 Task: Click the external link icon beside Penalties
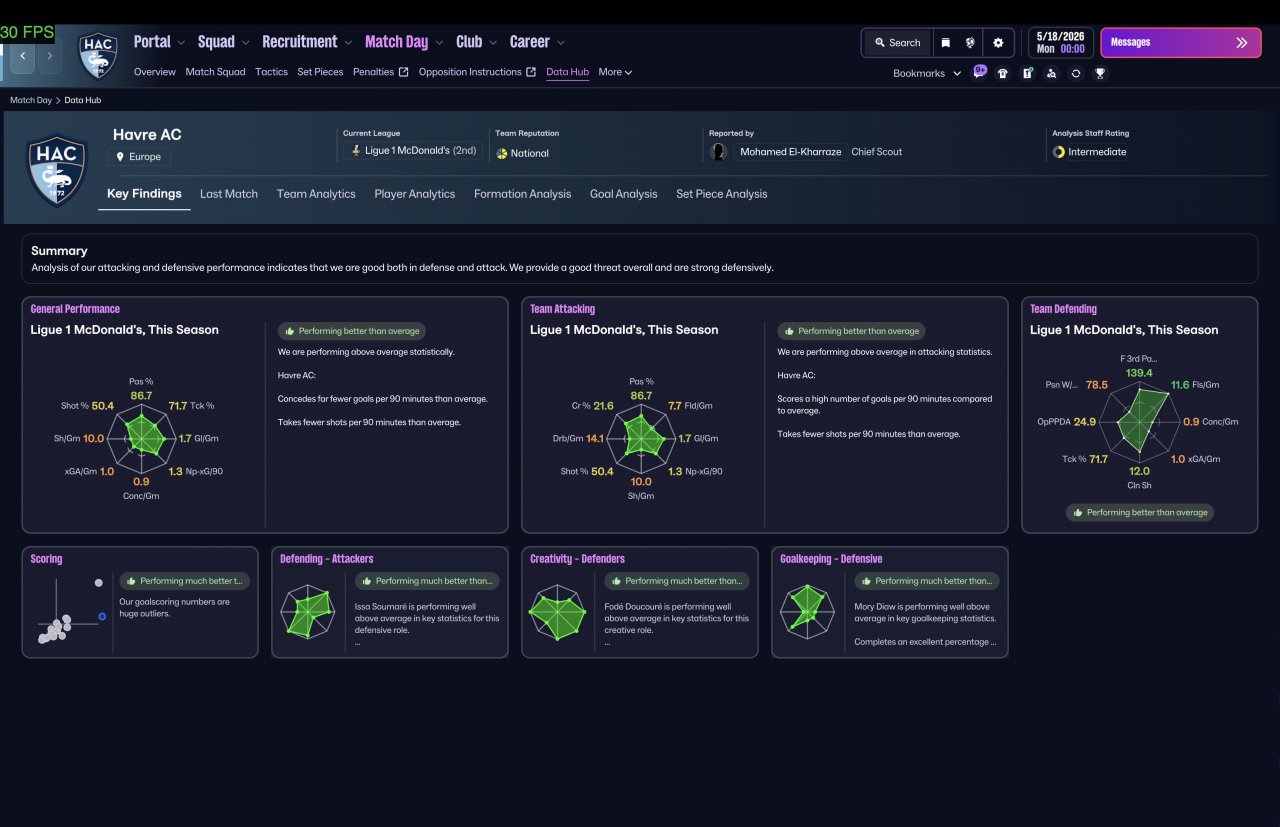point(403,72)
